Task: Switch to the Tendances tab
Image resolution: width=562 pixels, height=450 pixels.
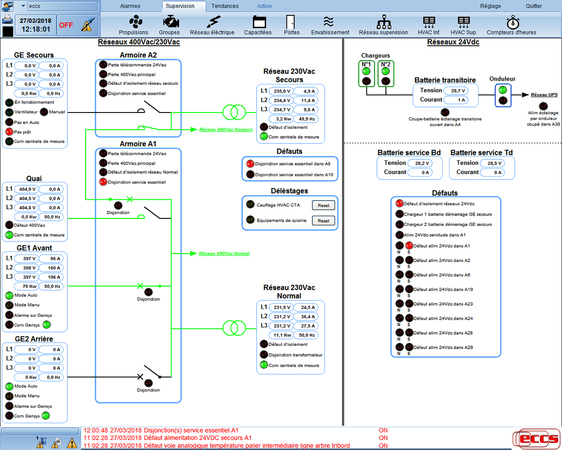Action: [x=225, y=6]
